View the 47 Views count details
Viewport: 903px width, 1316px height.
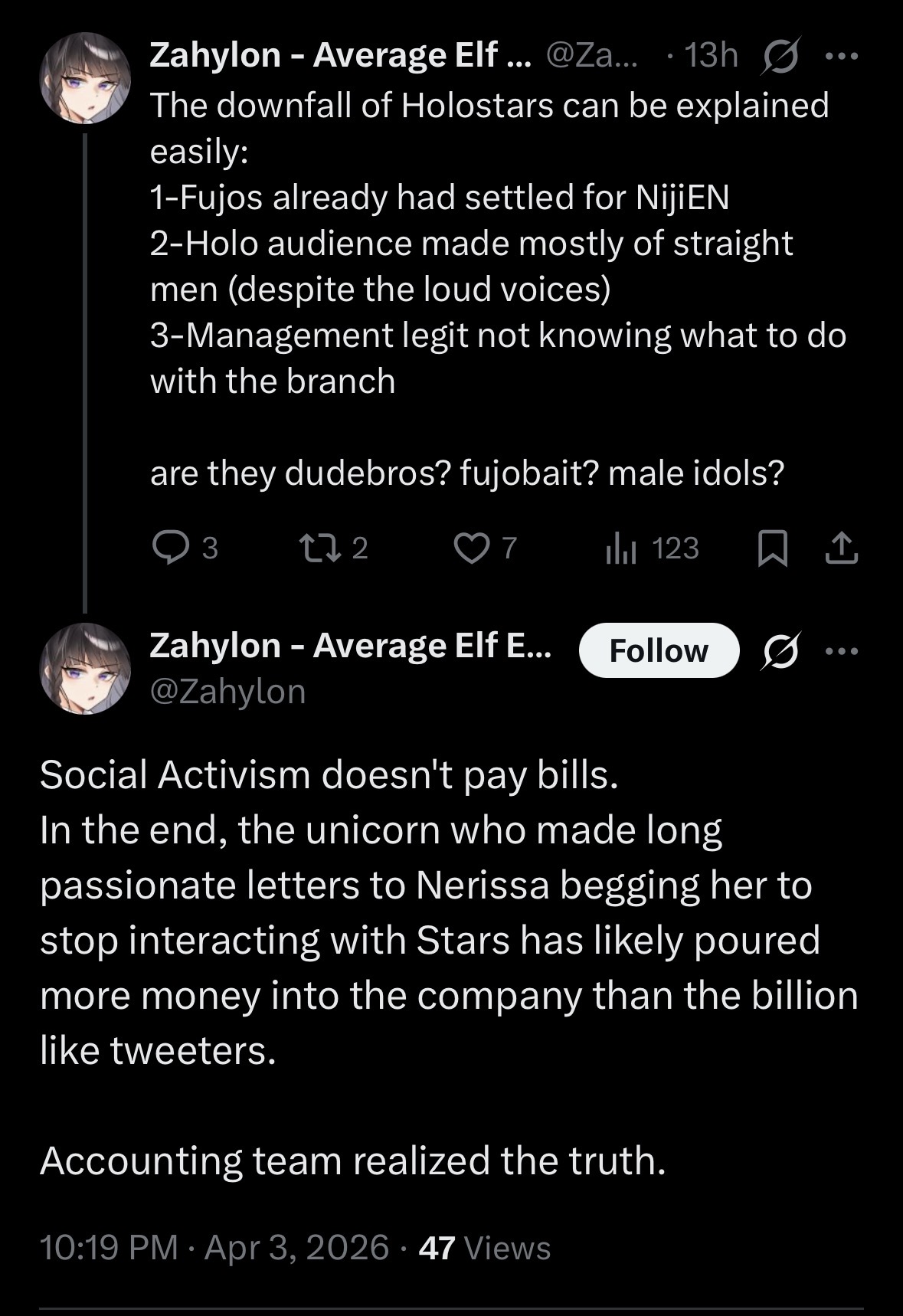[x=485, y=1247]
